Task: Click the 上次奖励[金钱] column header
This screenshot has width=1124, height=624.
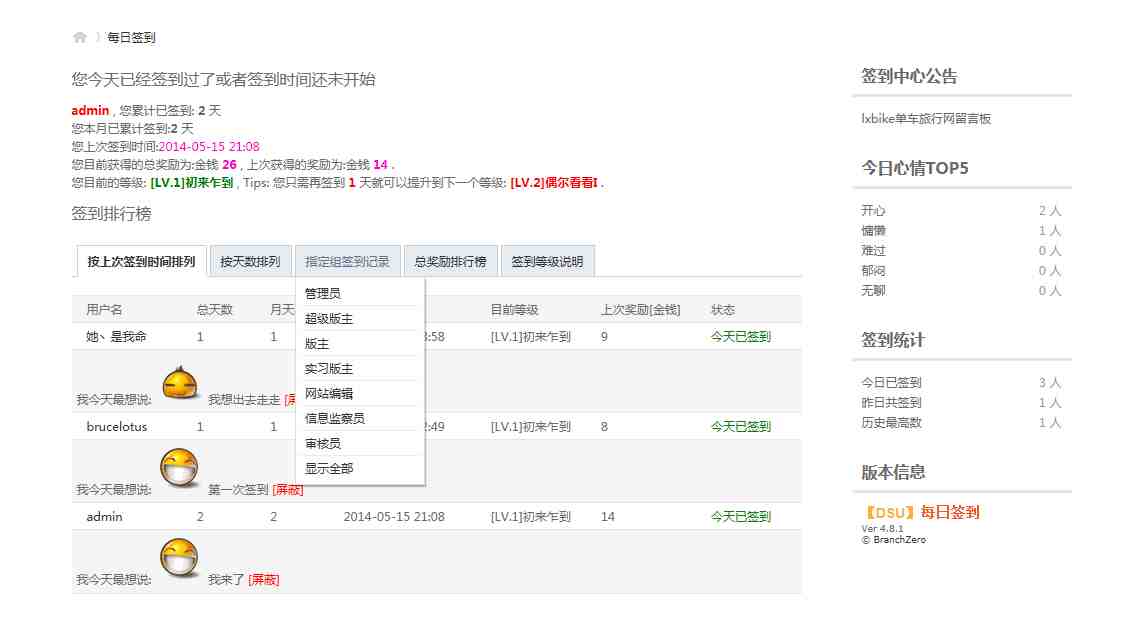Action: point(641,310)
